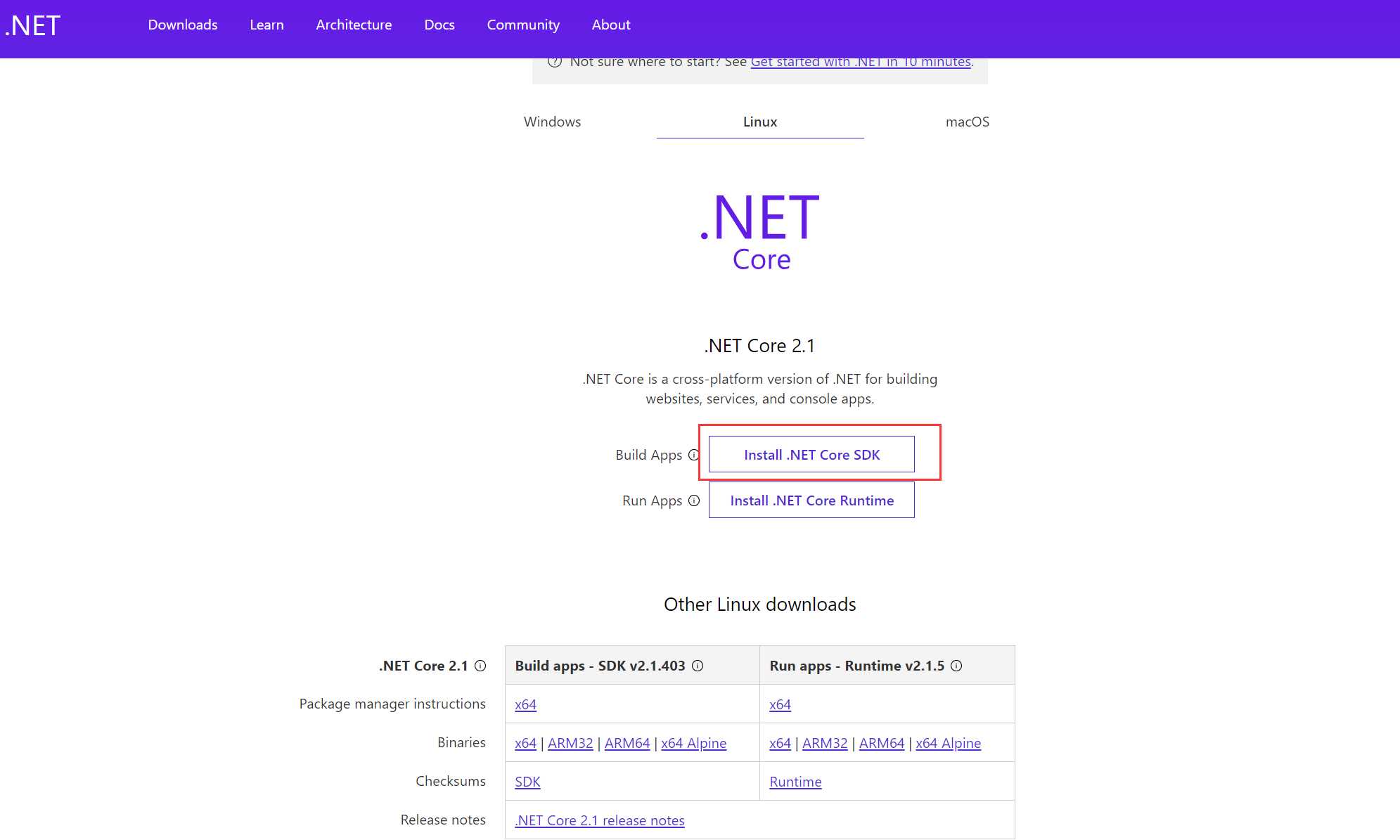Open the Downloads menu item
This screenshot has height=840, width=1400.
pyautogui.click(x=183, y=25)
